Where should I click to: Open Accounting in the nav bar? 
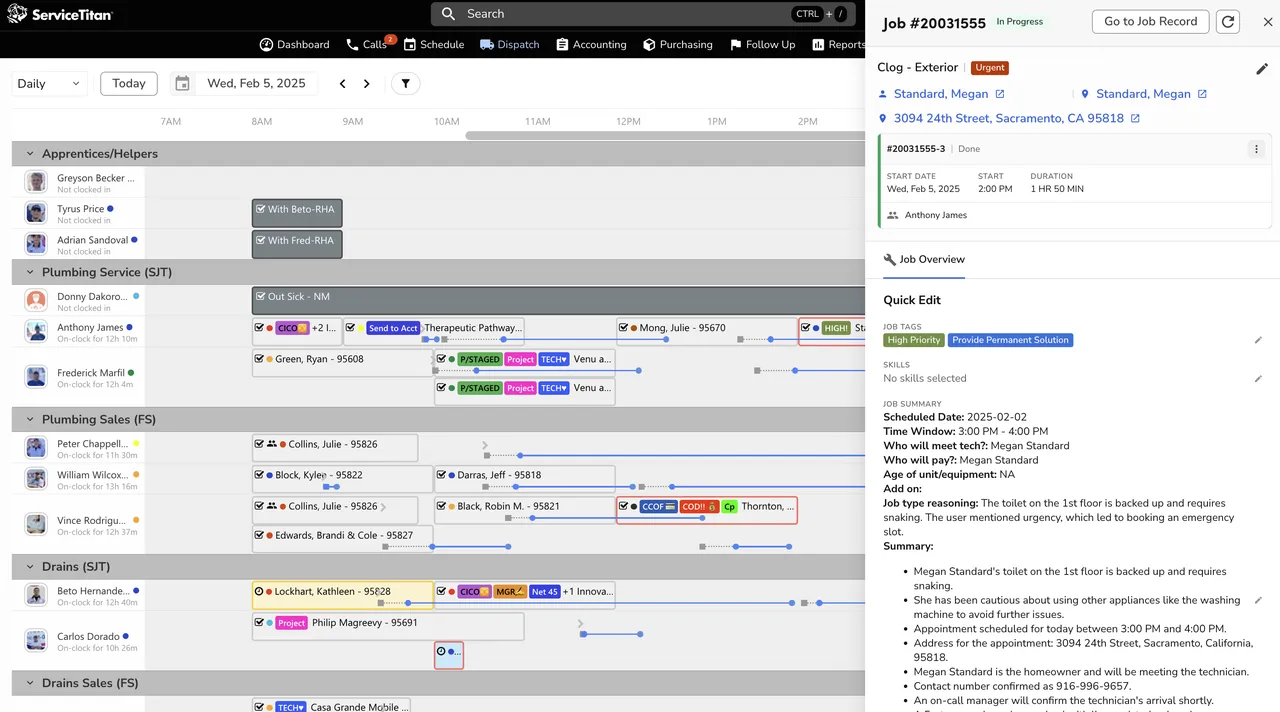tap(591, 44)
